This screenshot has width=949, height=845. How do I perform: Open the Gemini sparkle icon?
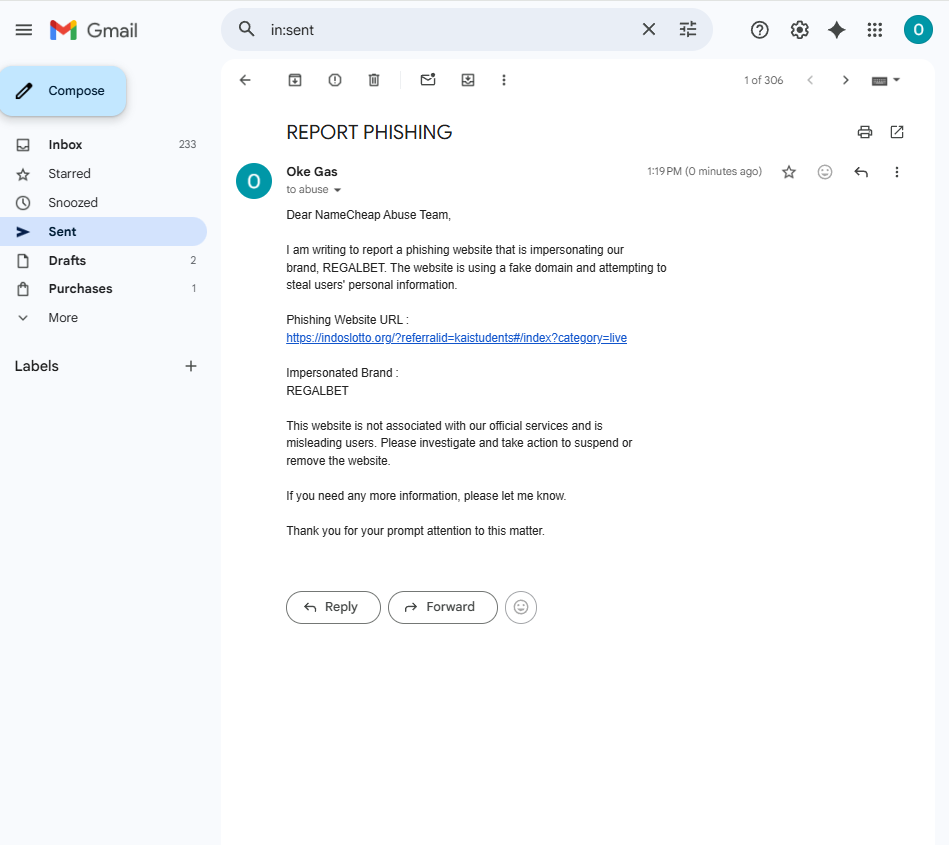836,30
